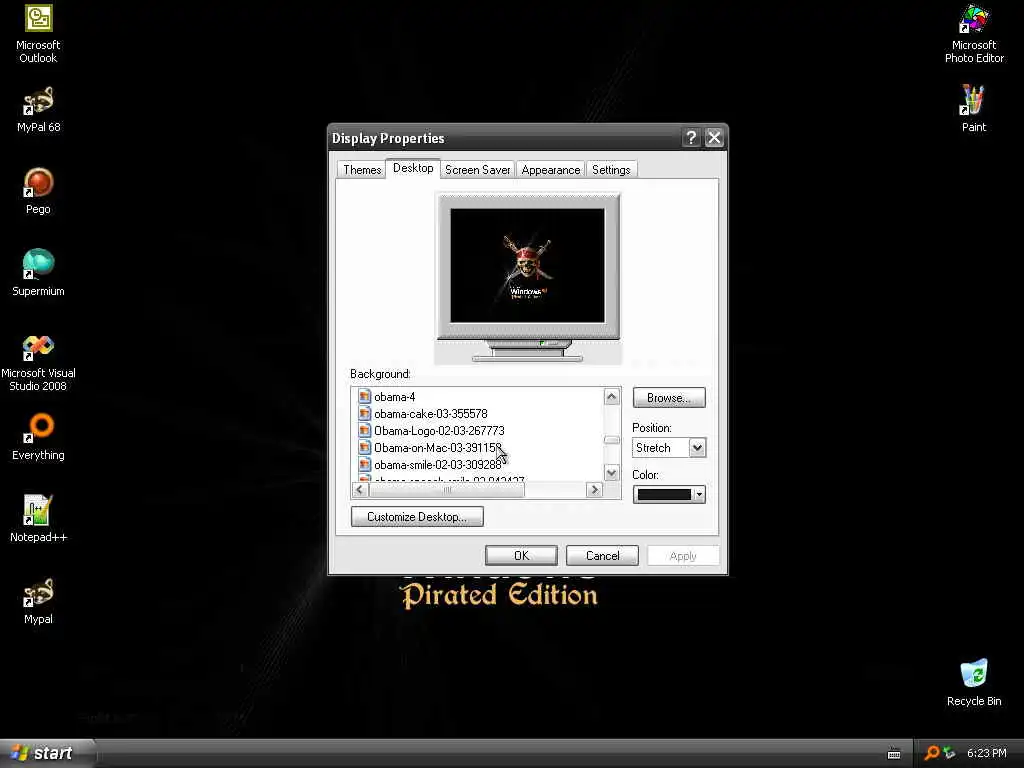The height and width of the screenshot is (768, 1024).
Task: Select obama-cake-03-355578 background
Action: pyautogui.click(x=430, y=413)
